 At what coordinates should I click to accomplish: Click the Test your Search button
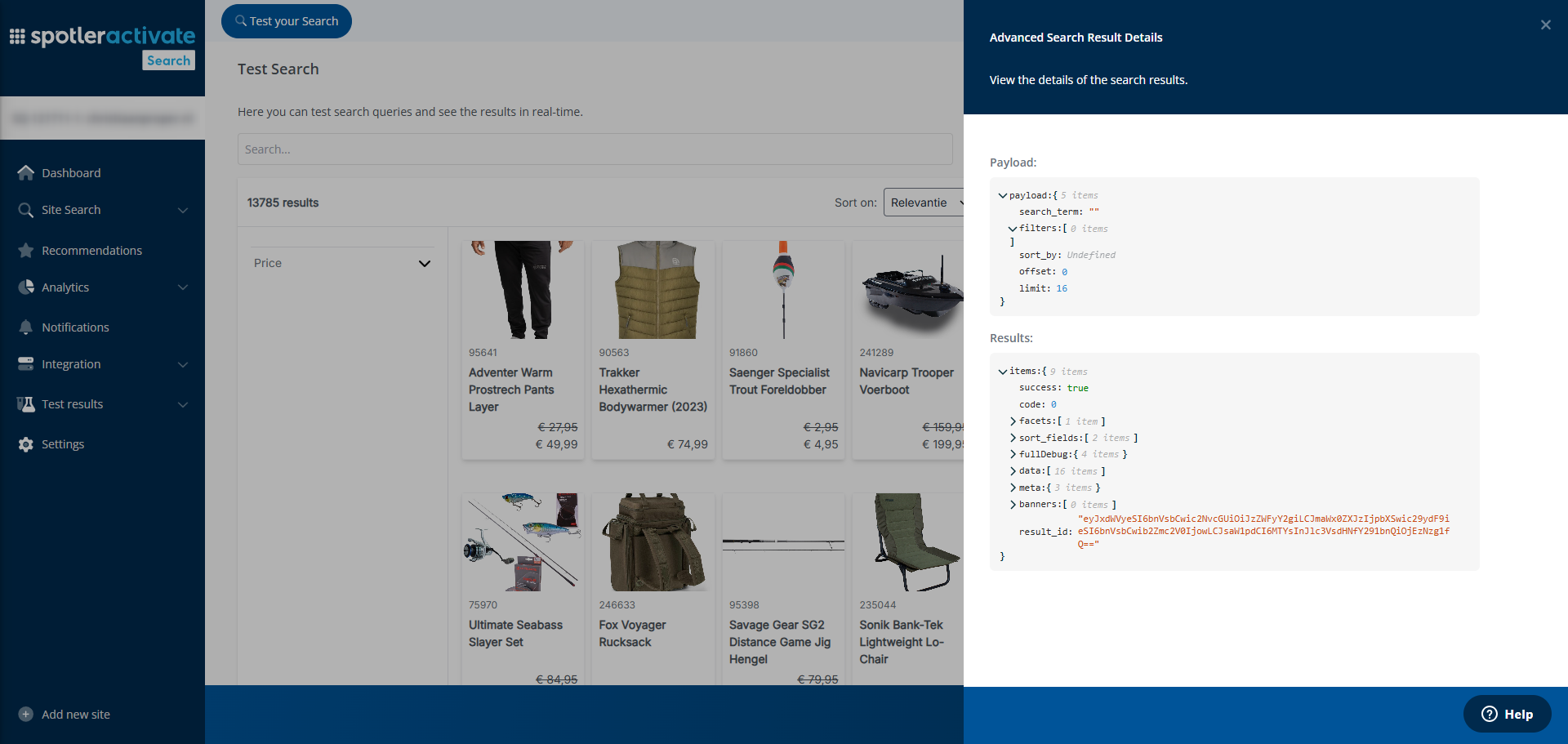[287, 21]
